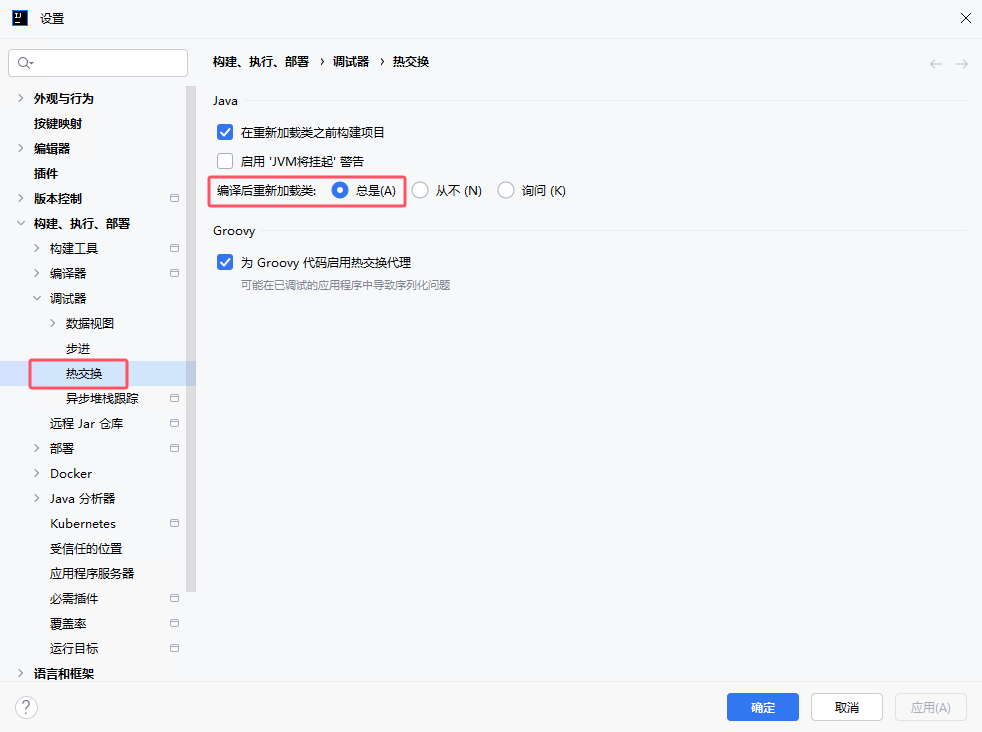Click the magnifier icon in search box
982x732 pixels.
point(22,62)
